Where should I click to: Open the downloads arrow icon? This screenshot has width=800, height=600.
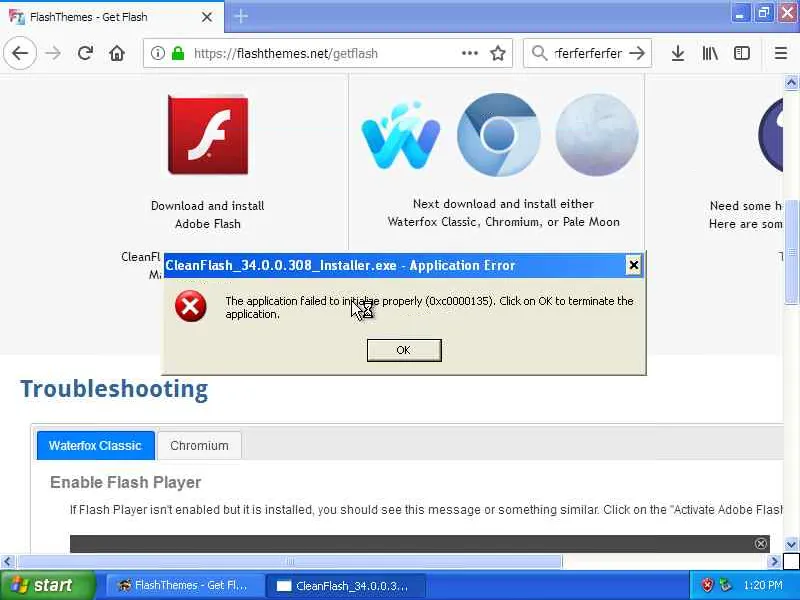(678, 53)
